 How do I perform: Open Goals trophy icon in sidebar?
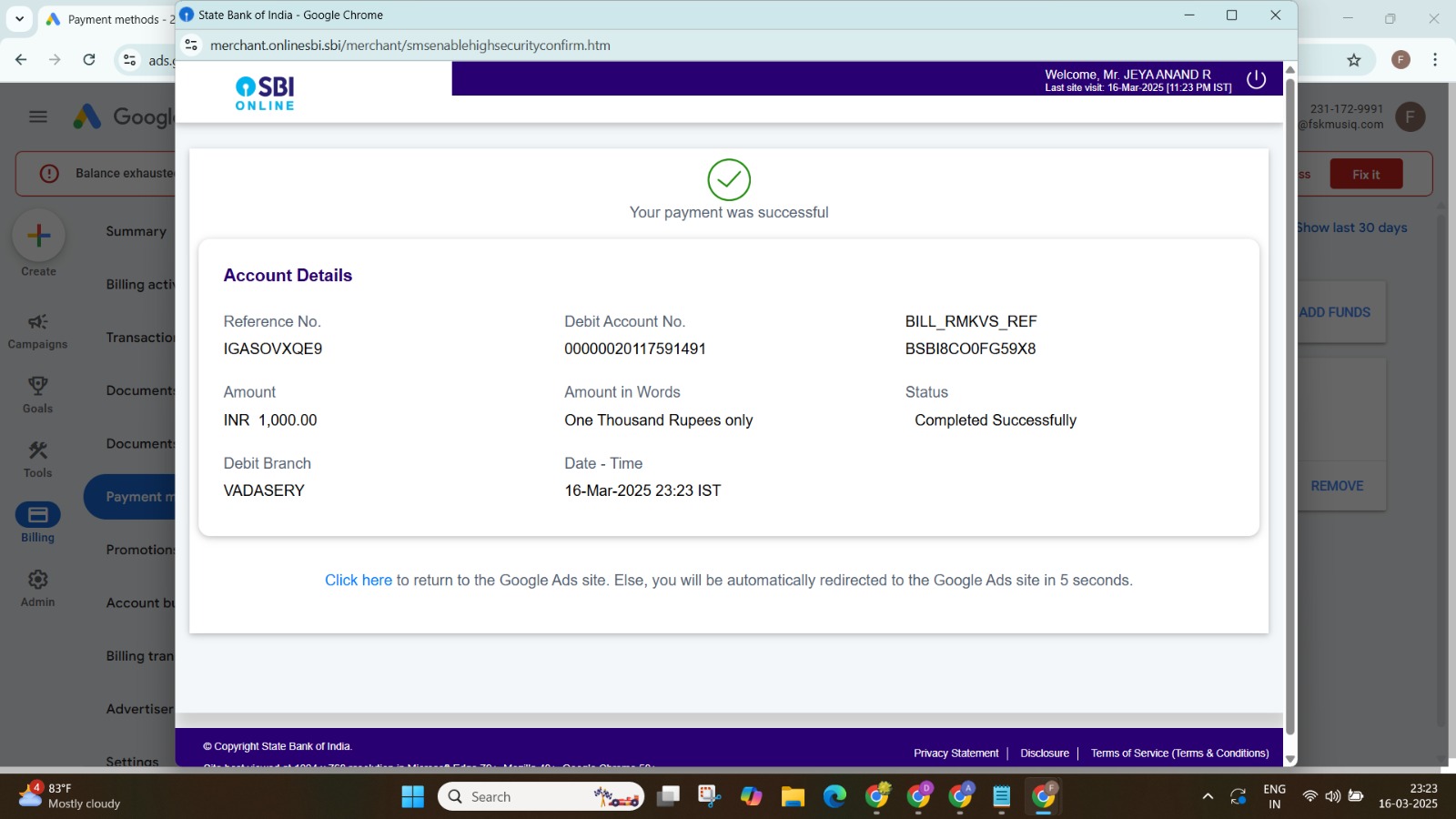[x=37, y=394]
